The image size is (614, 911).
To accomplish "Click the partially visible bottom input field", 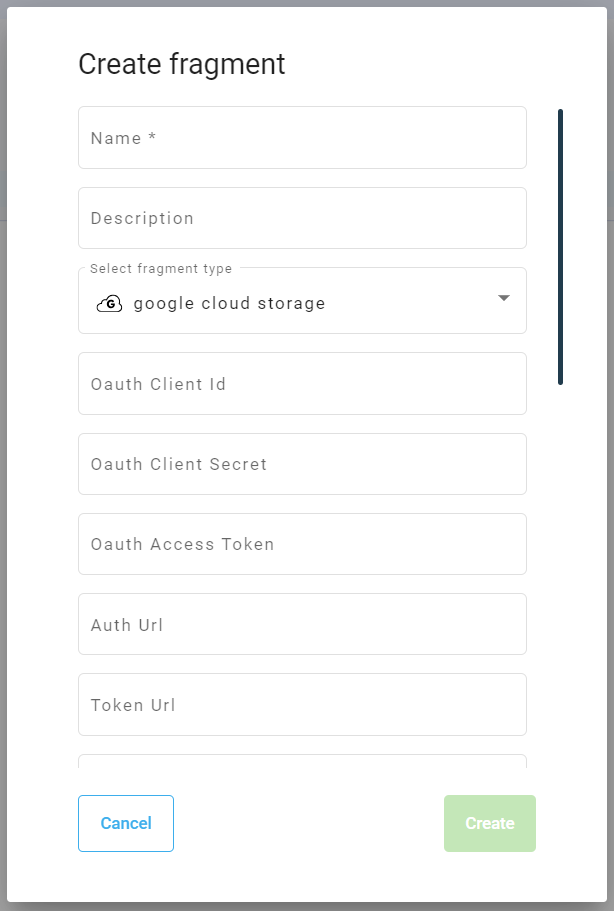I will 300,763.
